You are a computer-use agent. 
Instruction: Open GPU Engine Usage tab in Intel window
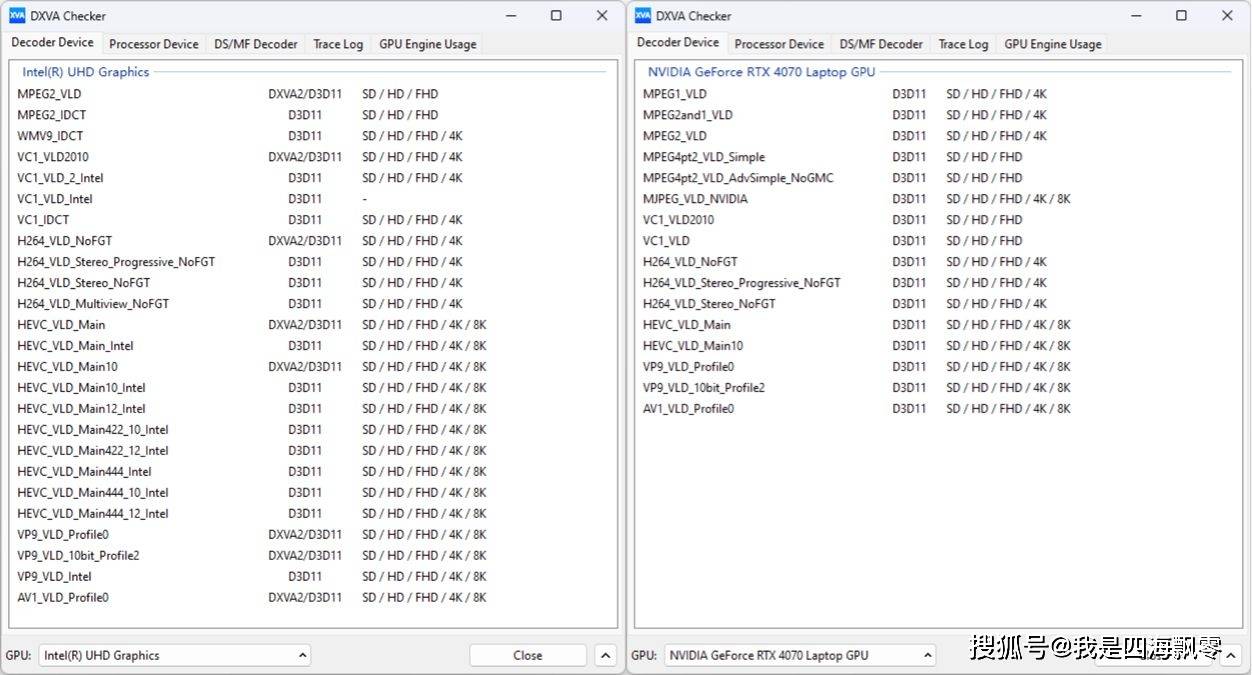click(428, 44)
